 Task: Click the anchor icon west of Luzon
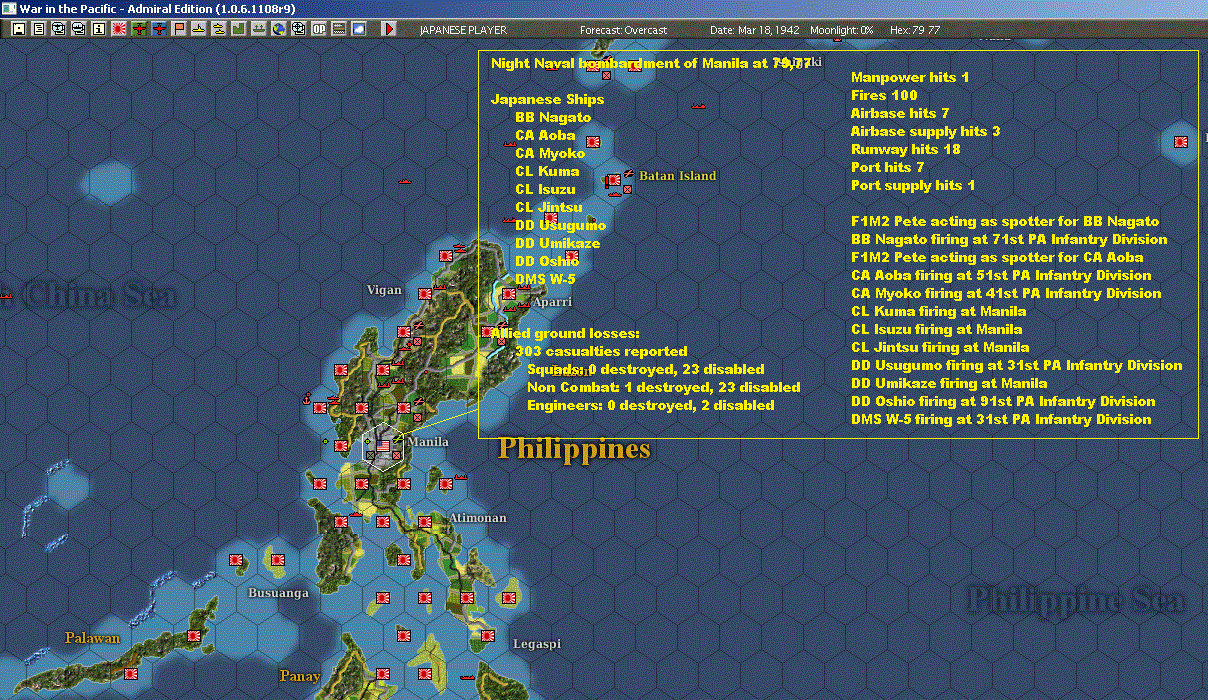click(306, 398)
